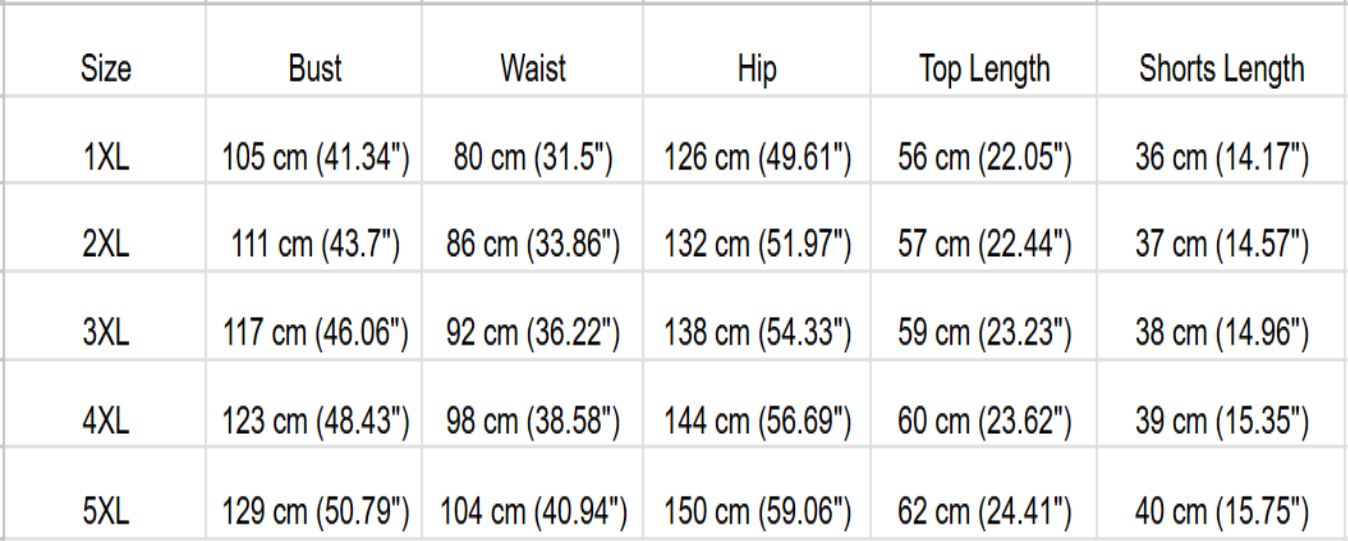Screen dimensions: 1348x541
Task: Click the 3XL size row label
Action: 105,334
